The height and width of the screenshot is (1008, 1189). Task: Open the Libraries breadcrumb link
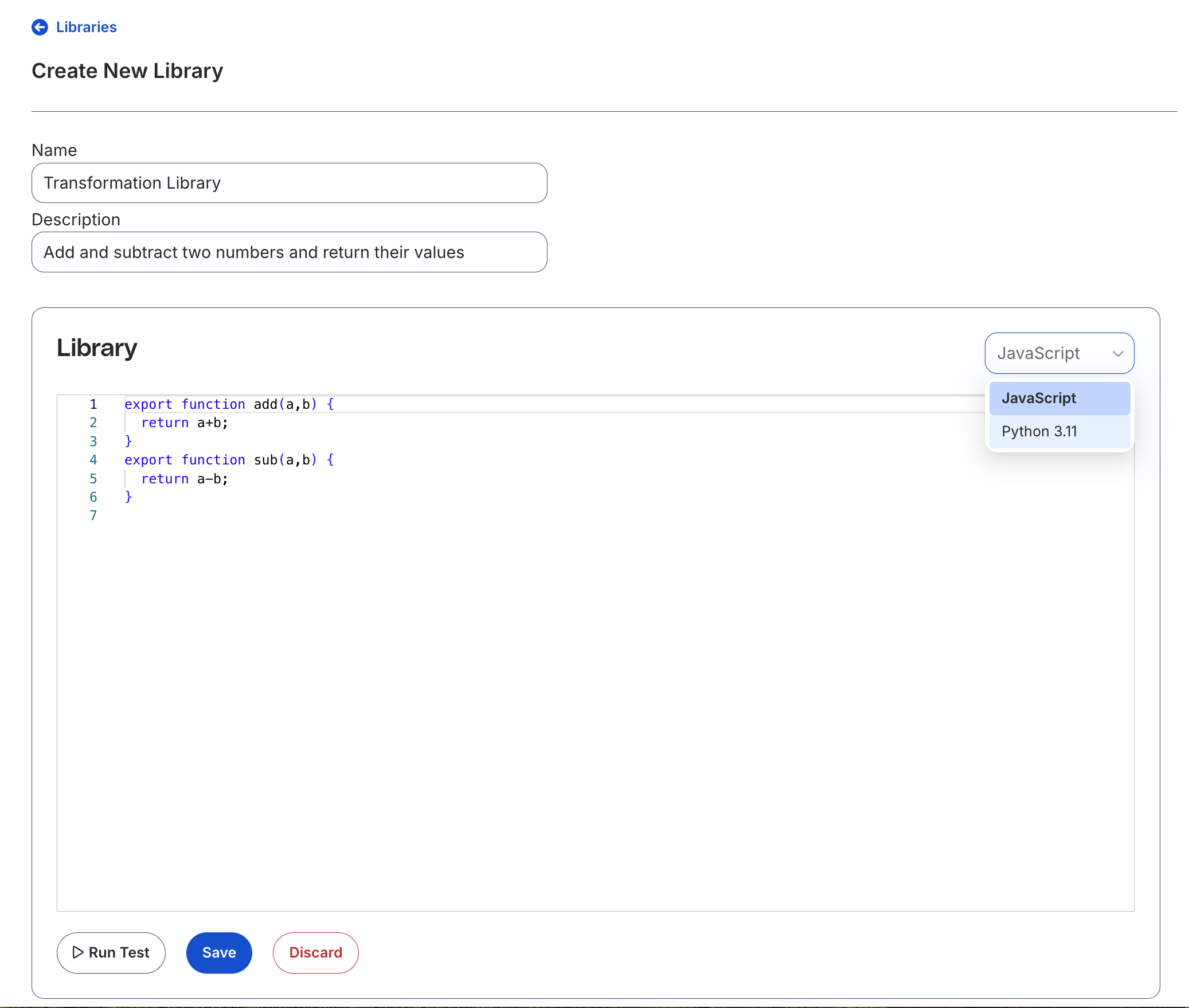click(86, 27)
